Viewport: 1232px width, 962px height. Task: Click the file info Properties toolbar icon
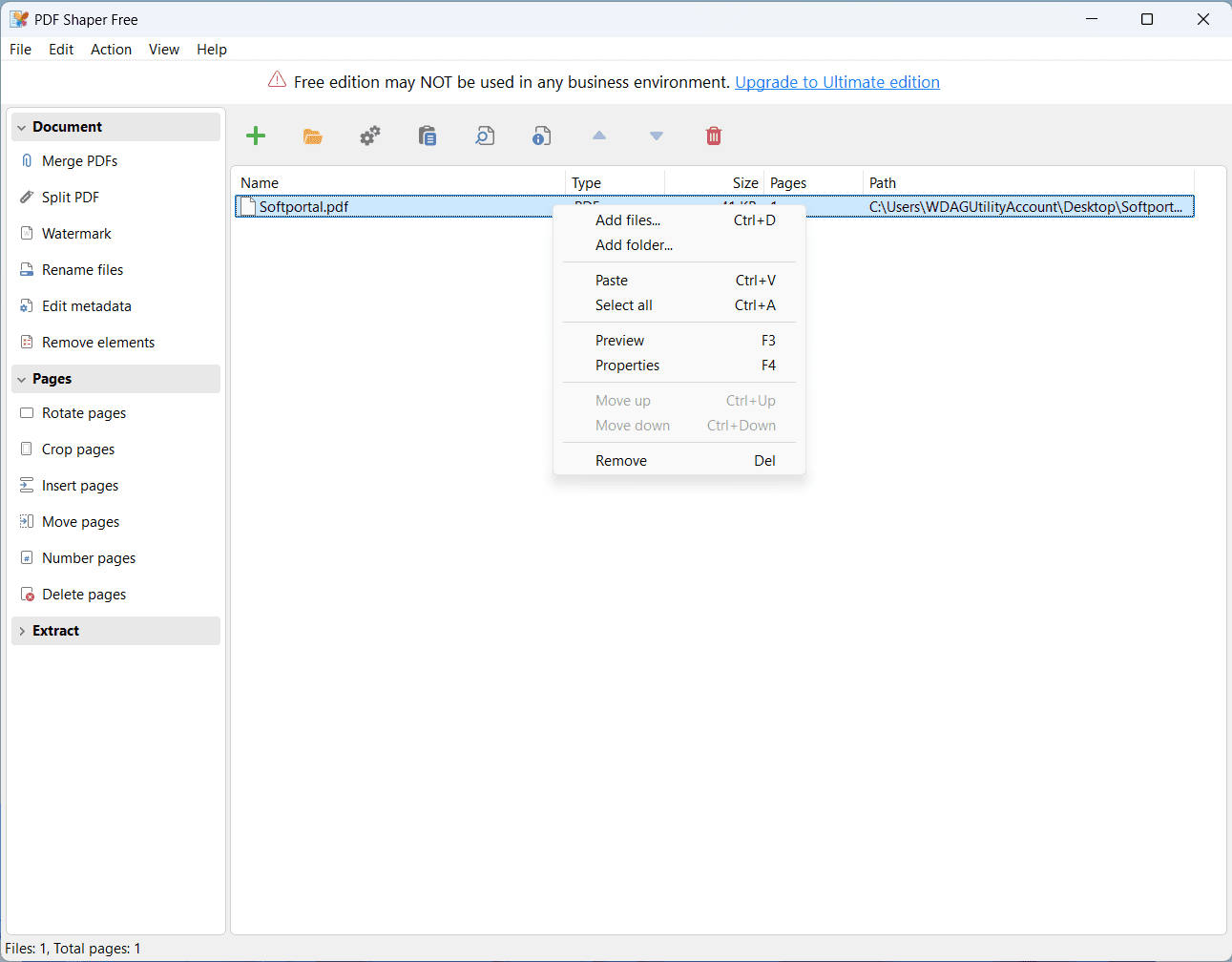coord(542,136)
